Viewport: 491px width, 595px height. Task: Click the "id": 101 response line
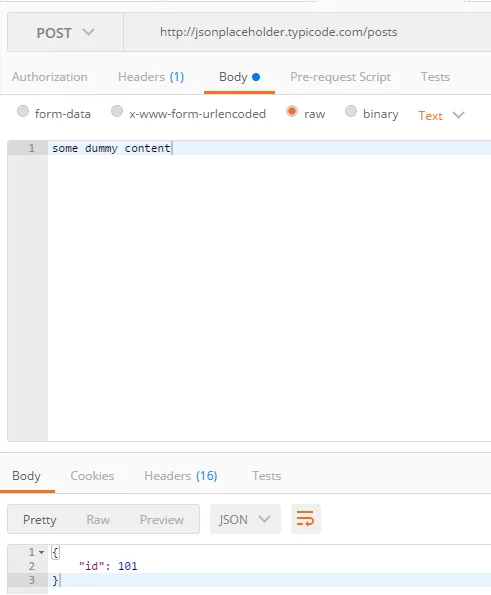[108, 566]
